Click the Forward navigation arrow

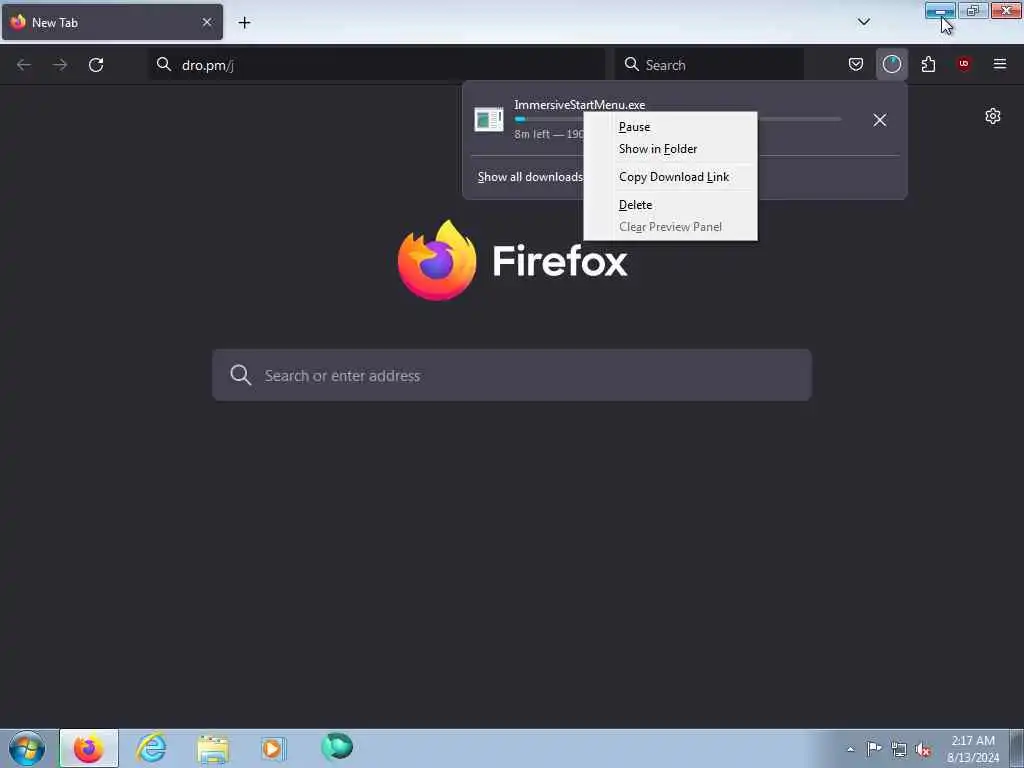(60, 65)
